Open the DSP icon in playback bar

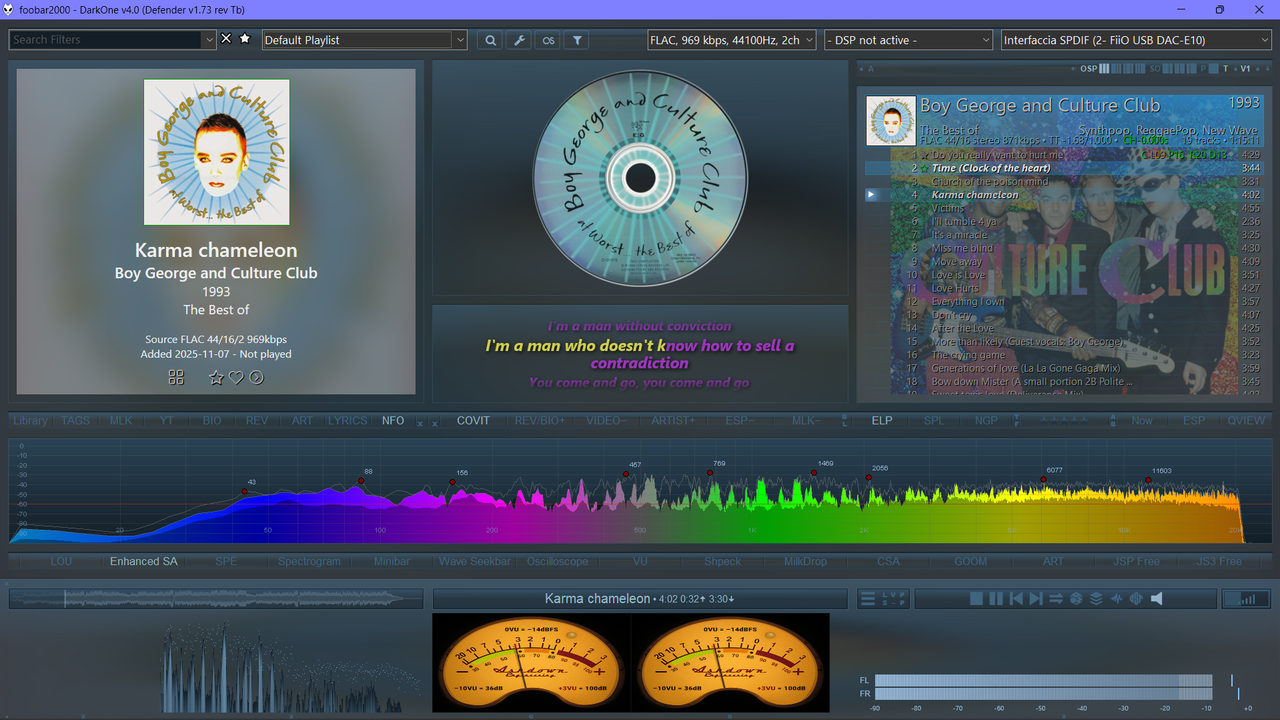[x=1136, y=599]
